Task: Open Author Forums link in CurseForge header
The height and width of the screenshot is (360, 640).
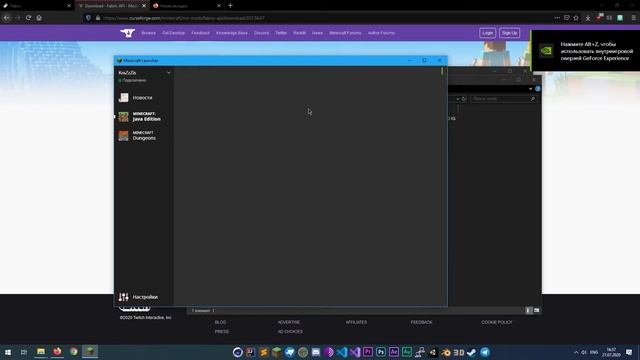Action: click(x=381, y=33)
